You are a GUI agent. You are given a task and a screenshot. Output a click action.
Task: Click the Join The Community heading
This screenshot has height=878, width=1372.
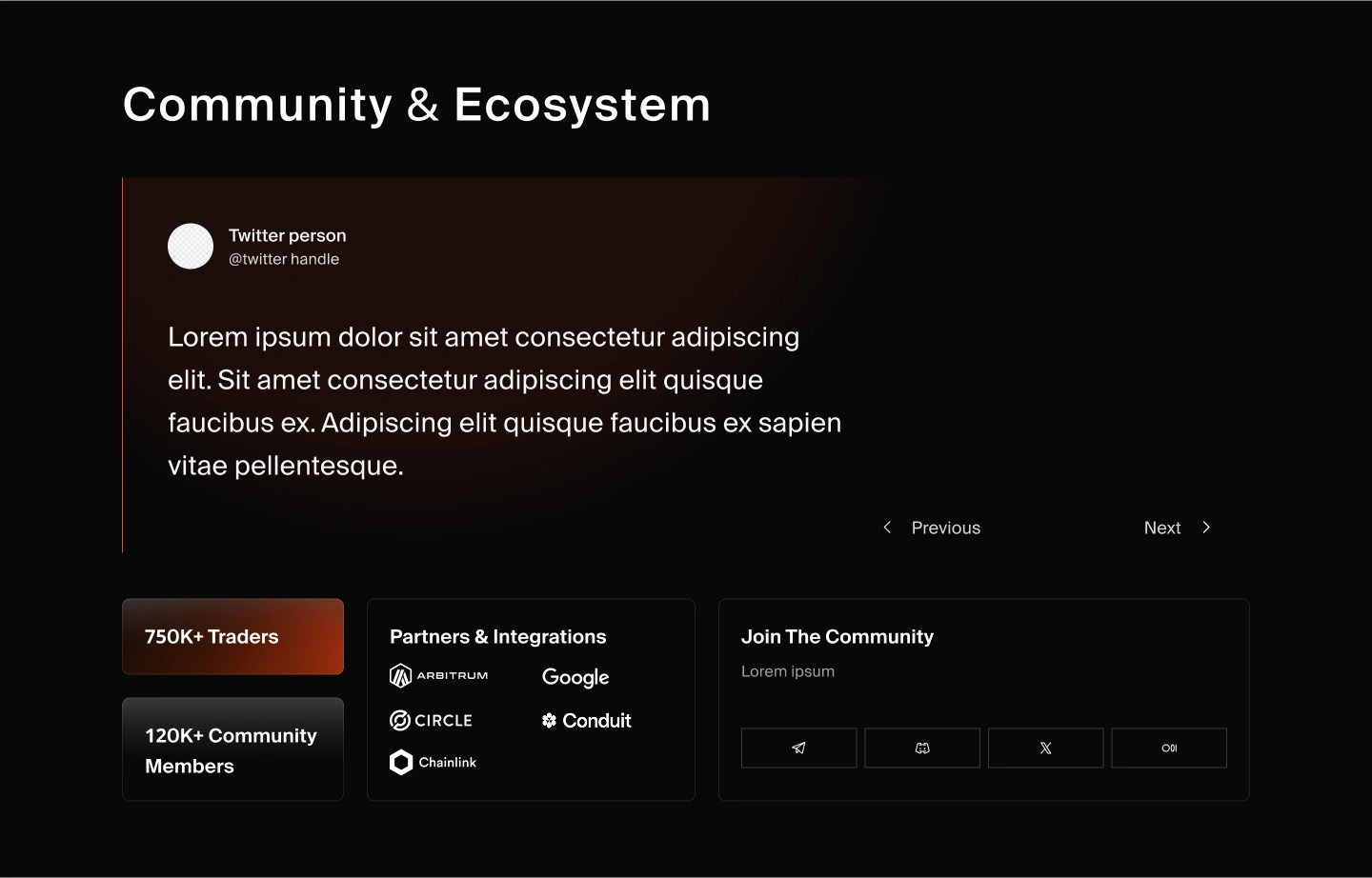point(837,636)
